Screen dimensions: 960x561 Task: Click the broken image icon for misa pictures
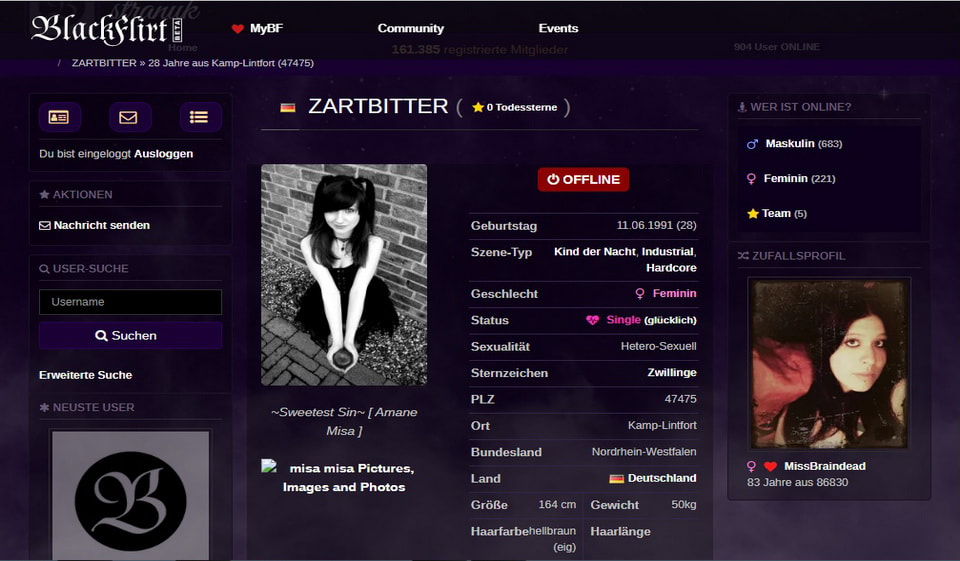pyautogui.click(x=269, y=465)
